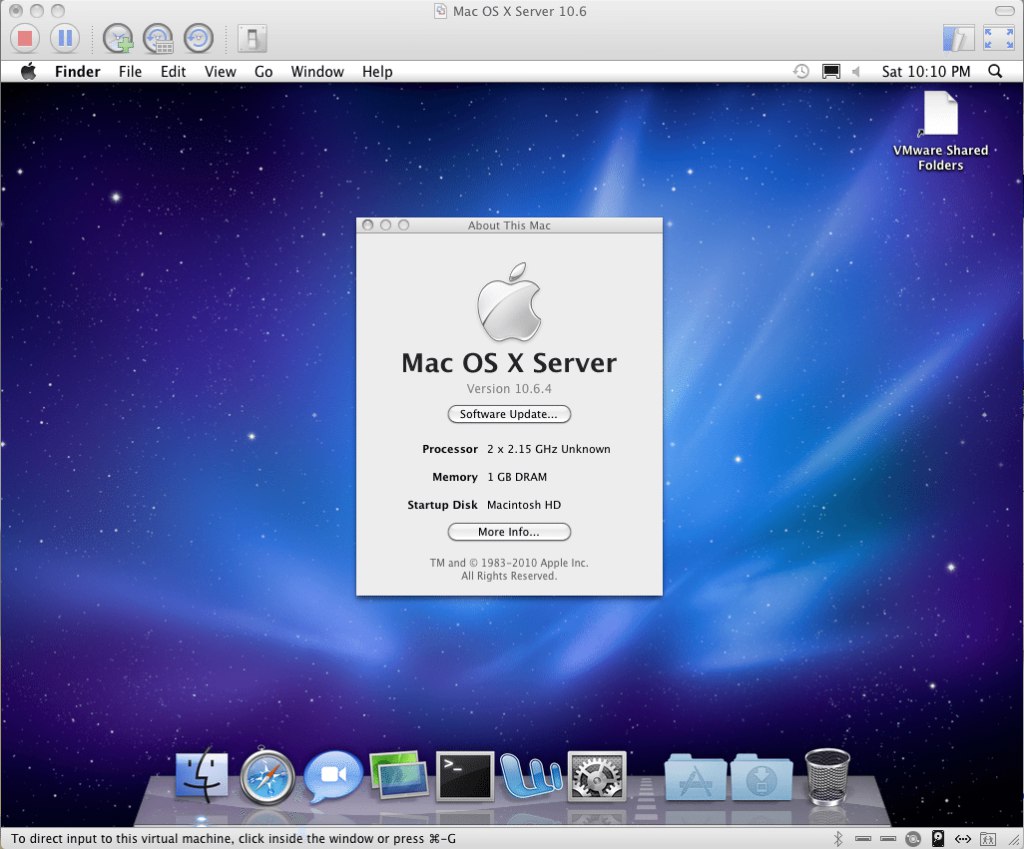Take a new snapshot of the VM

tap(118, 39)
